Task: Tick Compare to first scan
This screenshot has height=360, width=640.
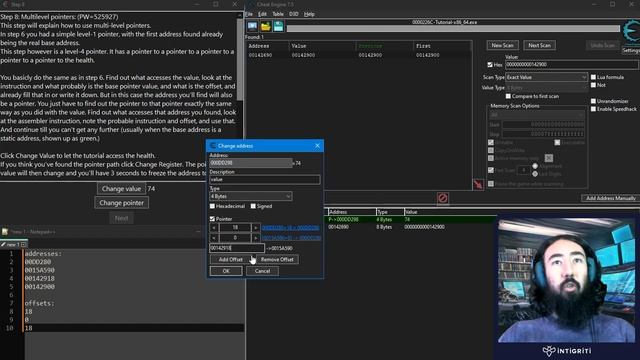Action: 508,96
